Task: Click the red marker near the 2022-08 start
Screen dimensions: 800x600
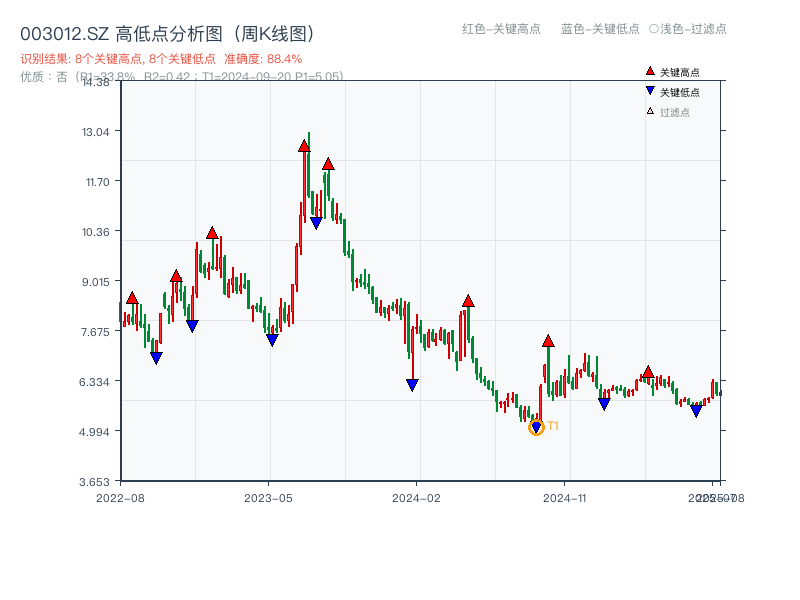Action: 133,297
